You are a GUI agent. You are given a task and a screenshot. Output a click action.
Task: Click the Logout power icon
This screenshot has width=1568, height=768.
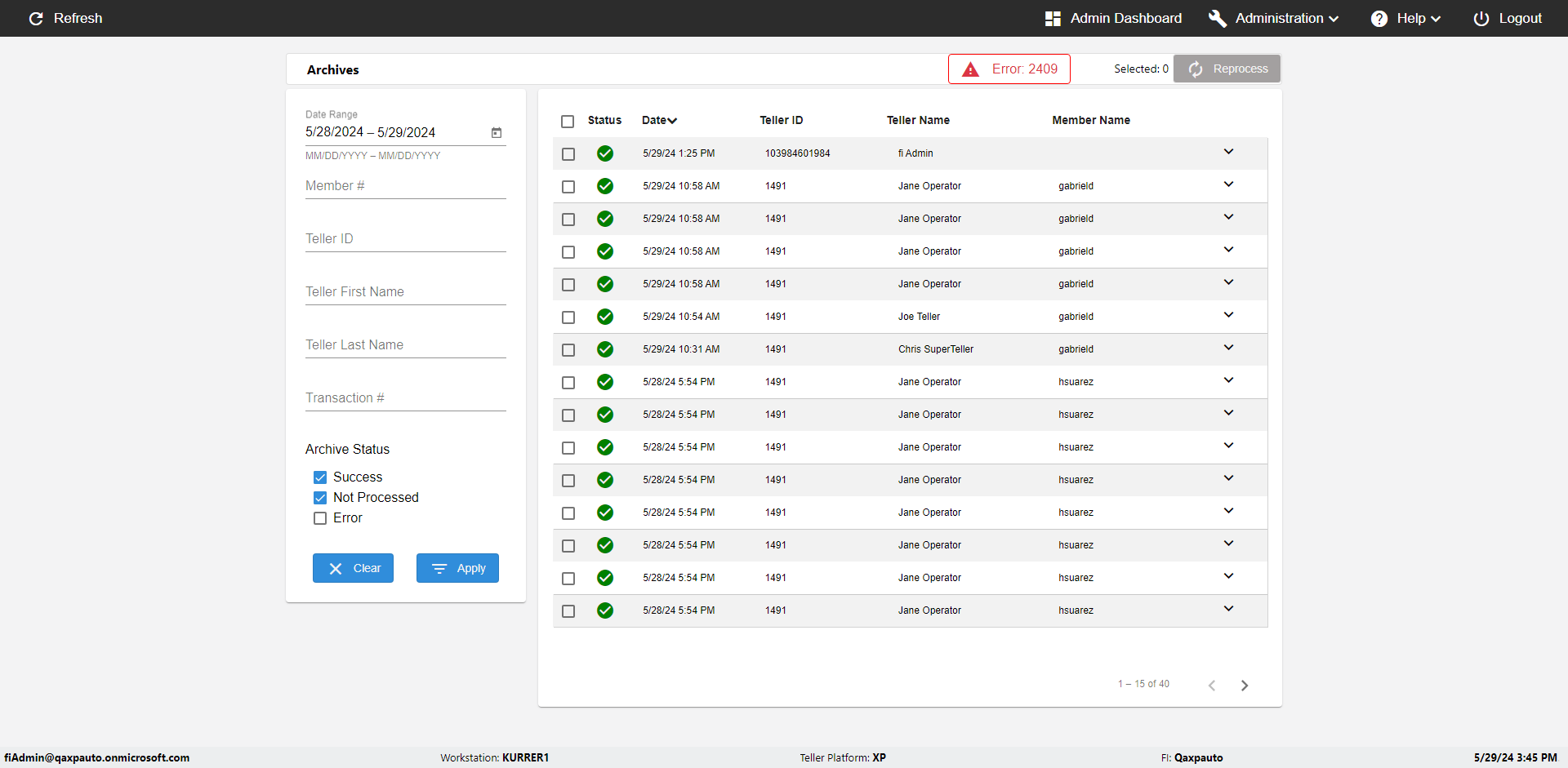coord(1481,18)
